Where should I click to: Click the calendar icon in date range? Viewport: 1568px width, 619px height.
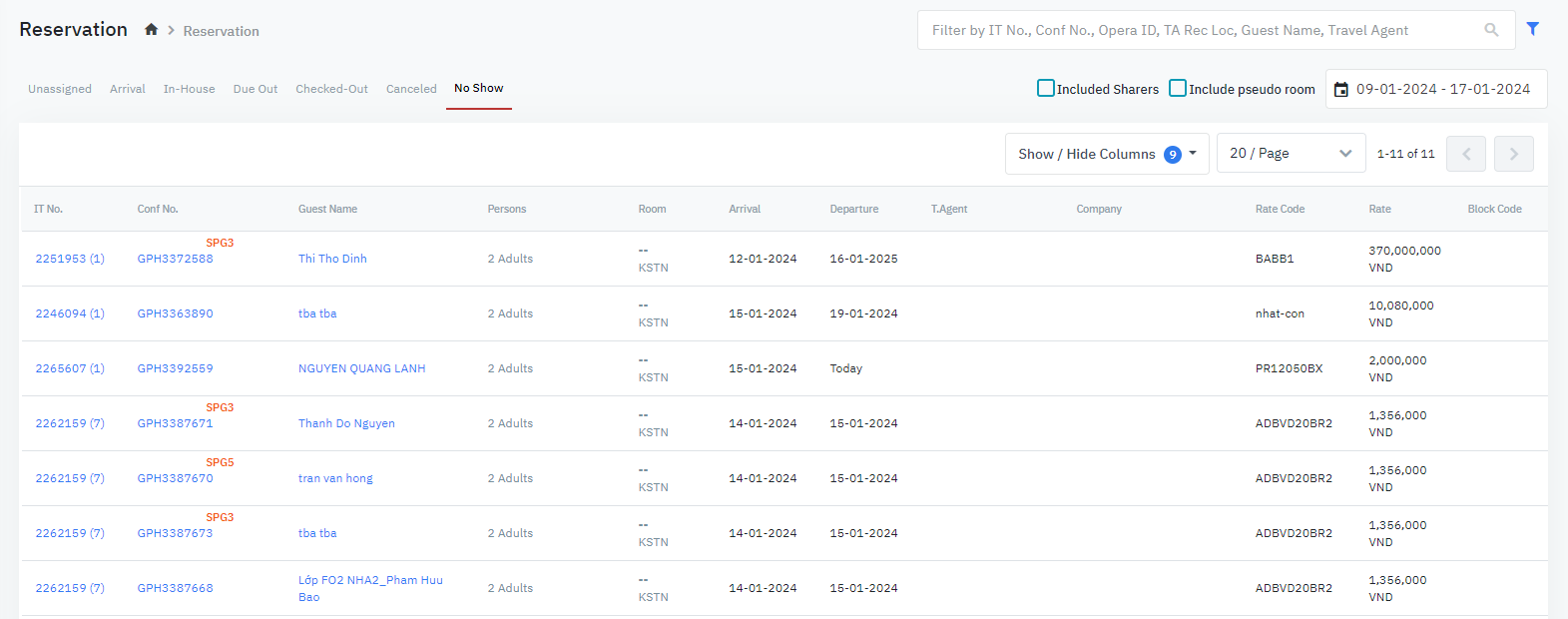click(1341, 90)
